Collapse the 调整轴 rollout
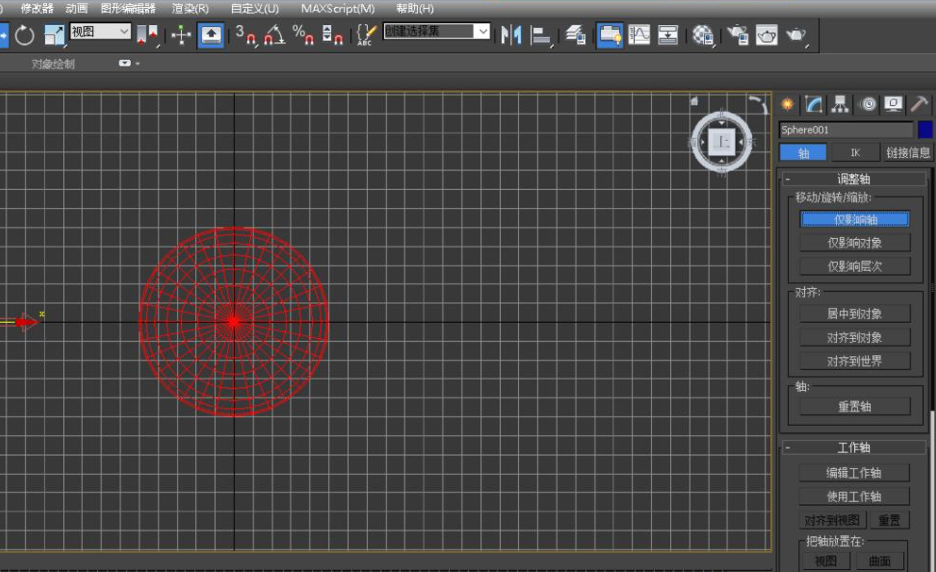The width and height of the screenshot is (936, 572). coord(854,179)
